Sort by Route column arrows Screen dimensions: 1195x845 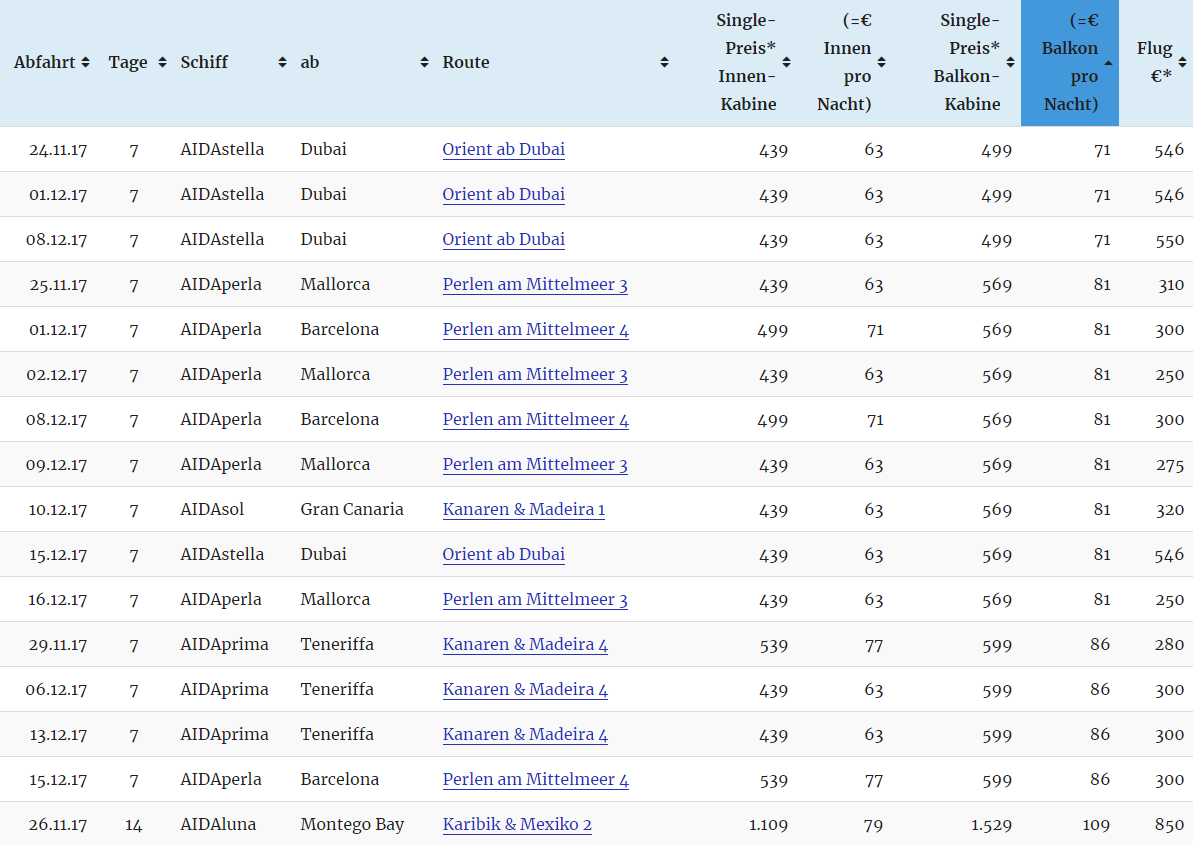click(x=665, y=62)
